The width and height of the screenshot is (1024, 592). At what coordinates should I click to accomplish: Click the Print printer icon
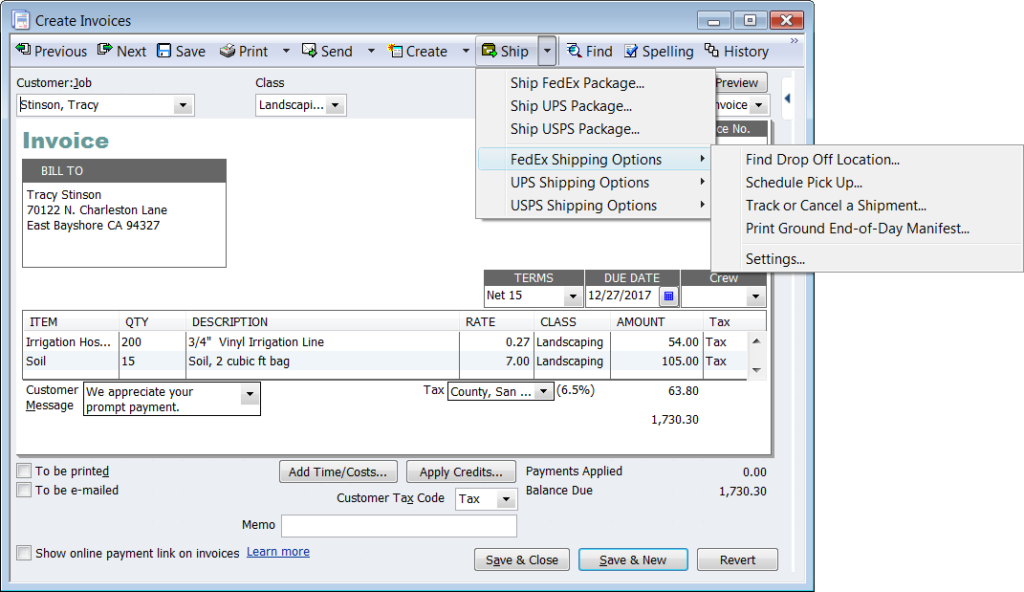point(227,51)
